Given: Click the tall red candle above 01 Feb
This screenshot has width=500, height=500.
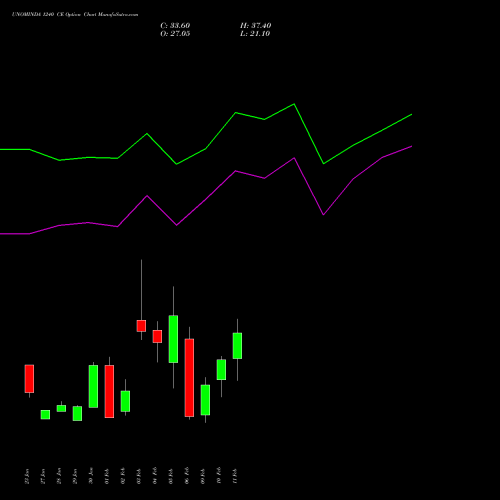Looking at the screenshot, I should pos(109,391).
